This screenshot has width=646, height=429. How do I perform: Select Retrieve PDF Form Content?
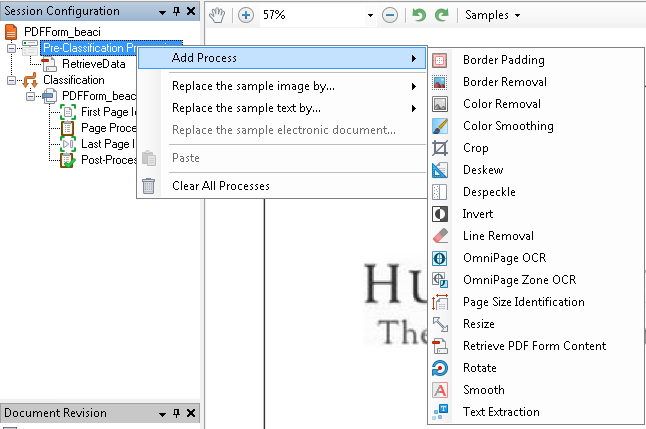pos(534,346)
